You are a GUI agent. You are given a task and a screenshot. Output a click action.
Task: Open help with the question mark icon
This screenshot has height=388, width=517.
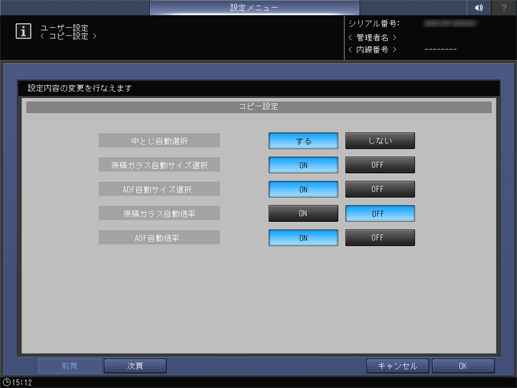[504, 7]
